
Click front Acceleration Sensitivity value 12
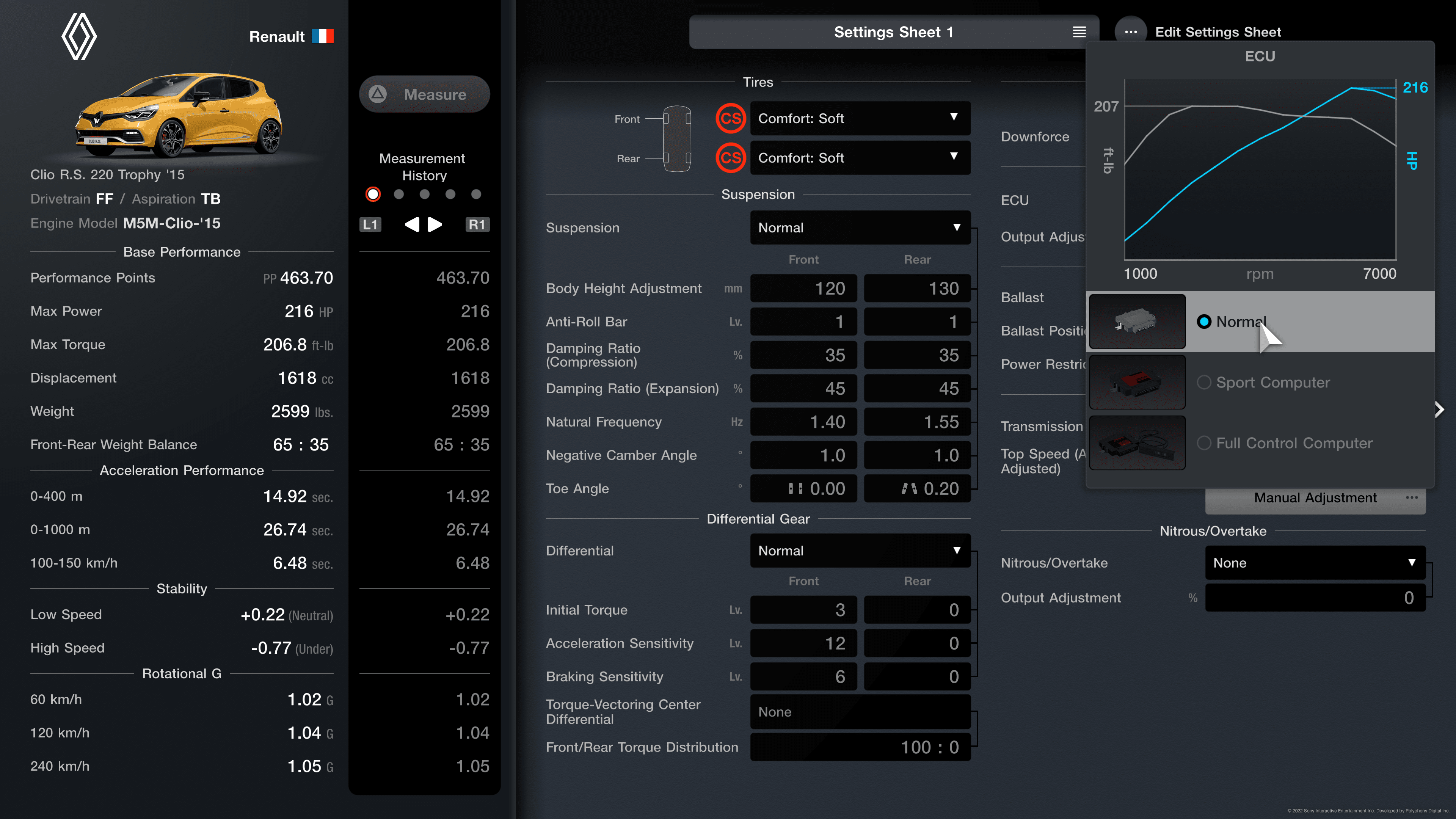point(803,643)
